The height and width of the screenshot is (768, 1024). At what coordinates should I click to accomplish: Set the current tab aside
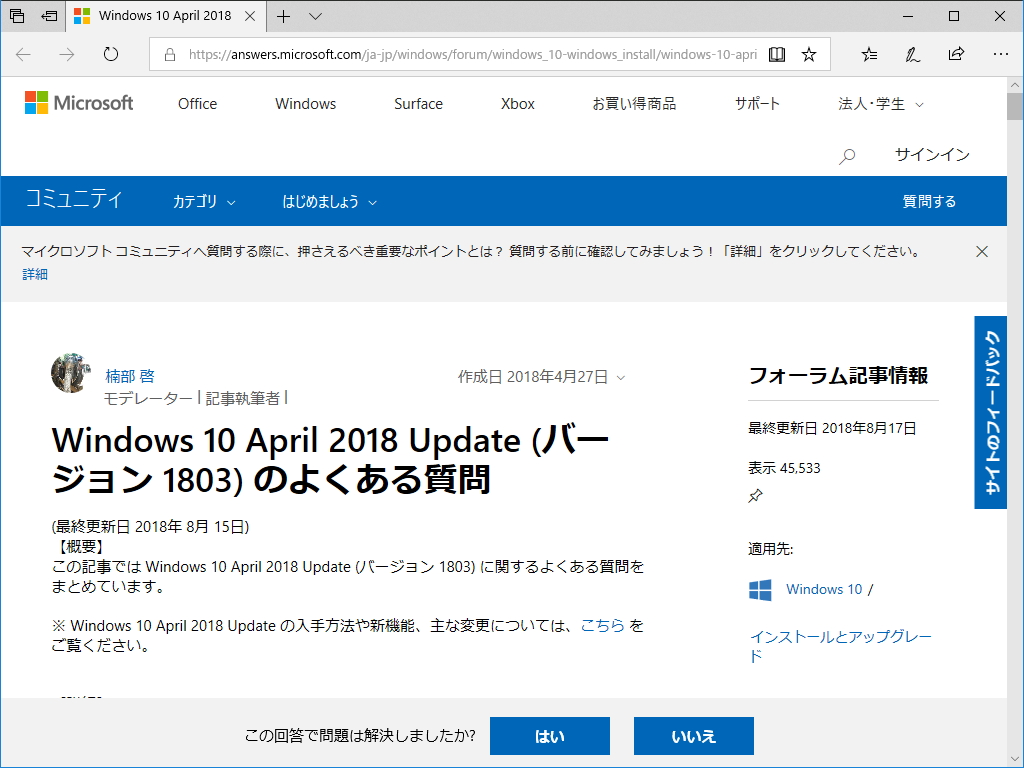49,16
